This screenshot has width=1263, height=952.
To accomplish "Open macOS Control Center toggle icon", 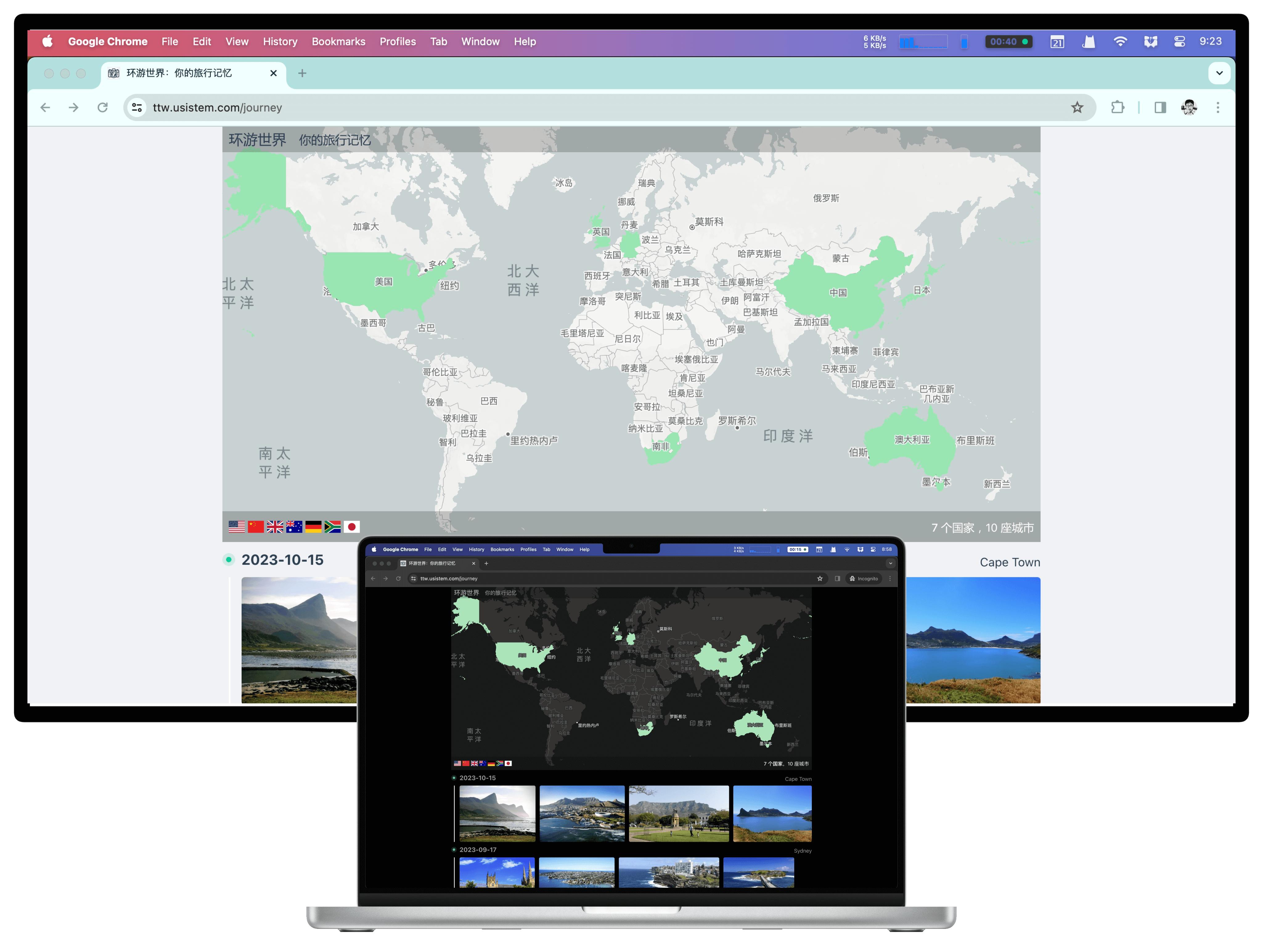I will pos(1180,42).
